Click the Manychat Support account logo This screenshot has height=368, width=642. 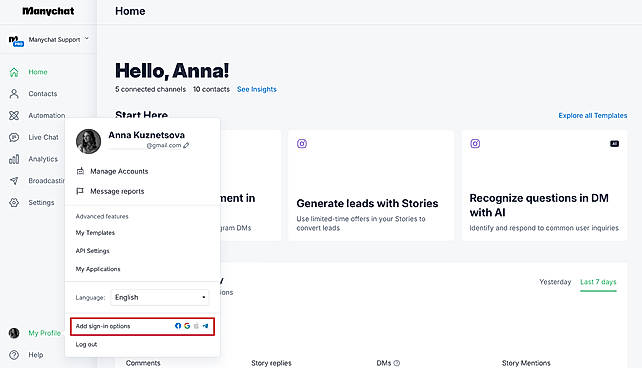coord(16,41)
